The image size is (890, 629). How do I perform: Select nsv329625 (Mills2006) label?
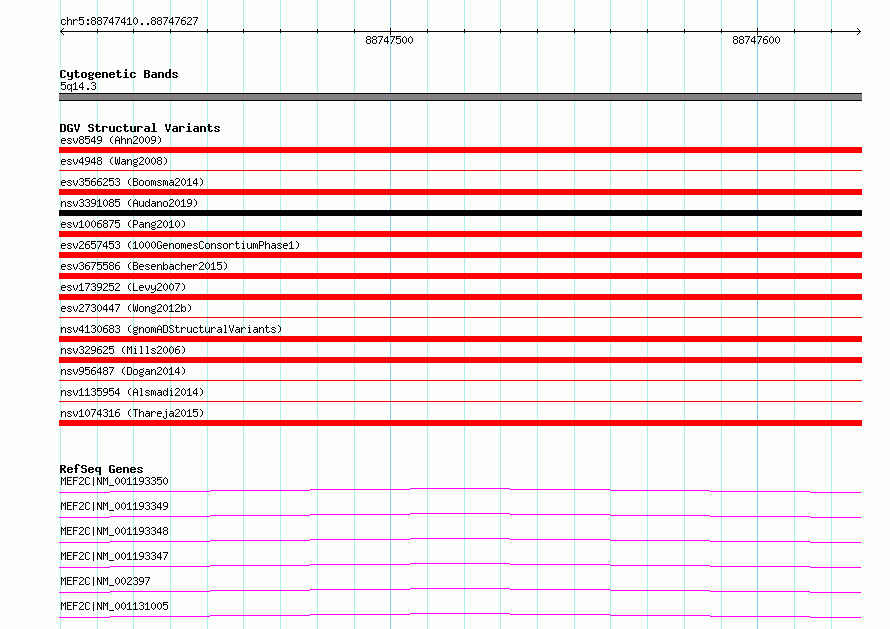pyautogui.click(x=123, y=350)
